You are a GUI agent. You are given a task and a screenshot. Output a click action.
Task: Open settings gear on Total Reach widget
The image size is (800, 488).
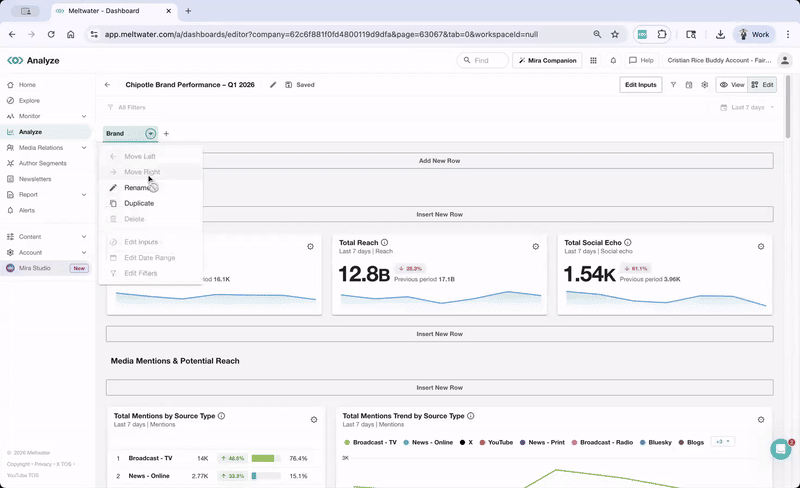coord(536,247)
